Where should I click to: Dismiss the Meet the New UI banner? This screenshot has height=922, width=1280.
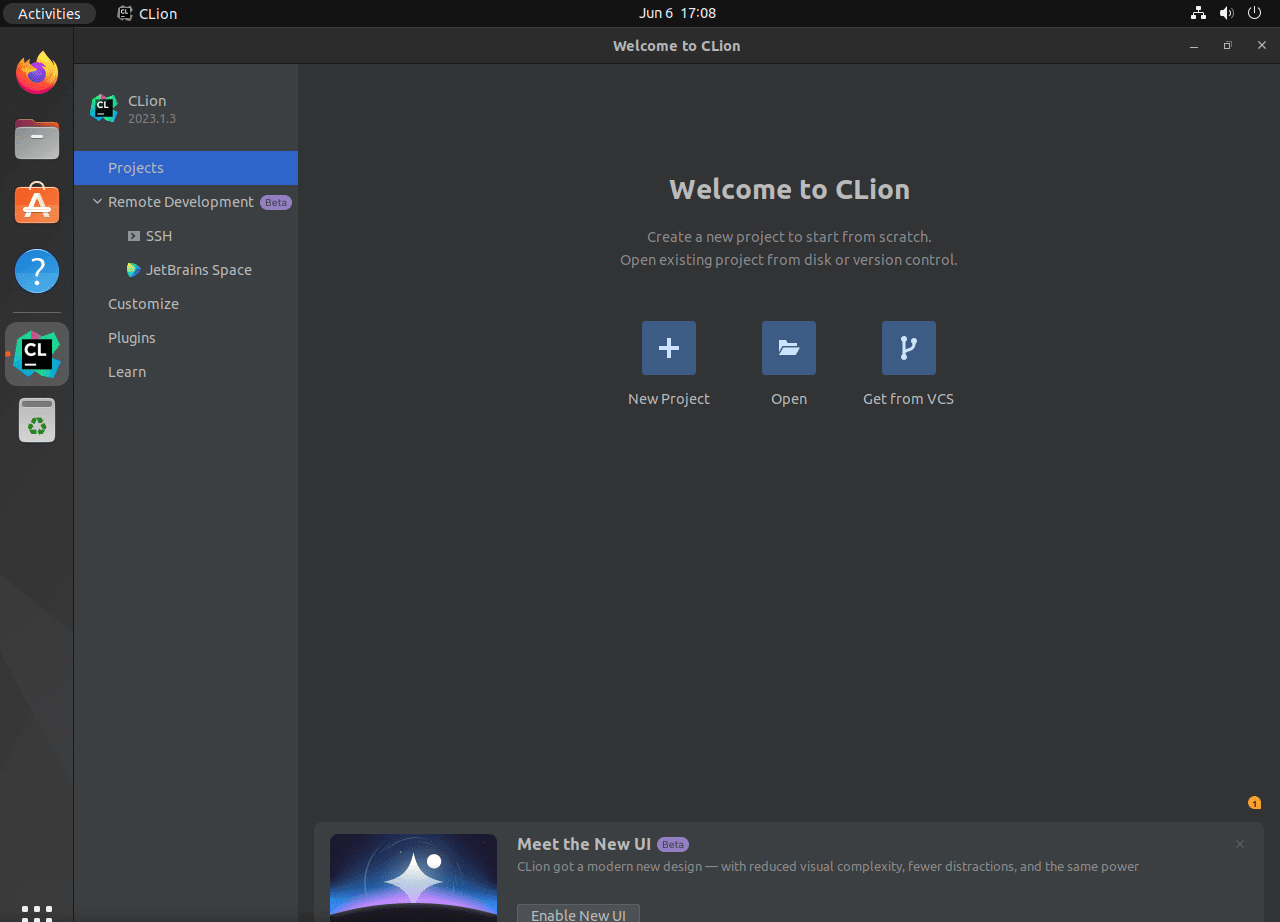1239,844
